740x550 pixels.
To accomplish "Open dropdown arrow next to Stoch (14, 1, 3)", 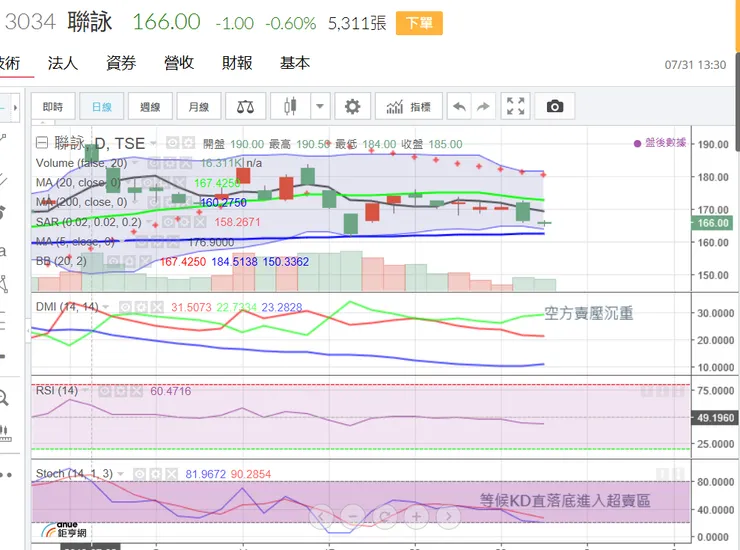I will pos(121,474).
